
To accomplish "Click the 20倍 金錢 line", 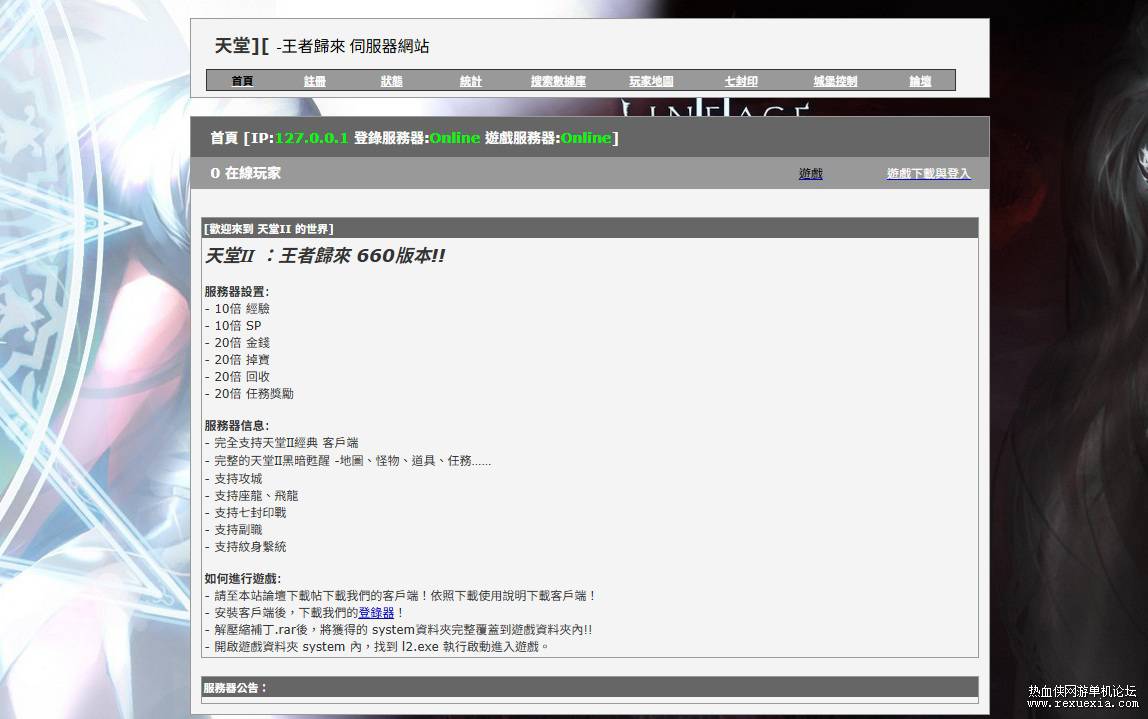I will (x=237, y=343).
